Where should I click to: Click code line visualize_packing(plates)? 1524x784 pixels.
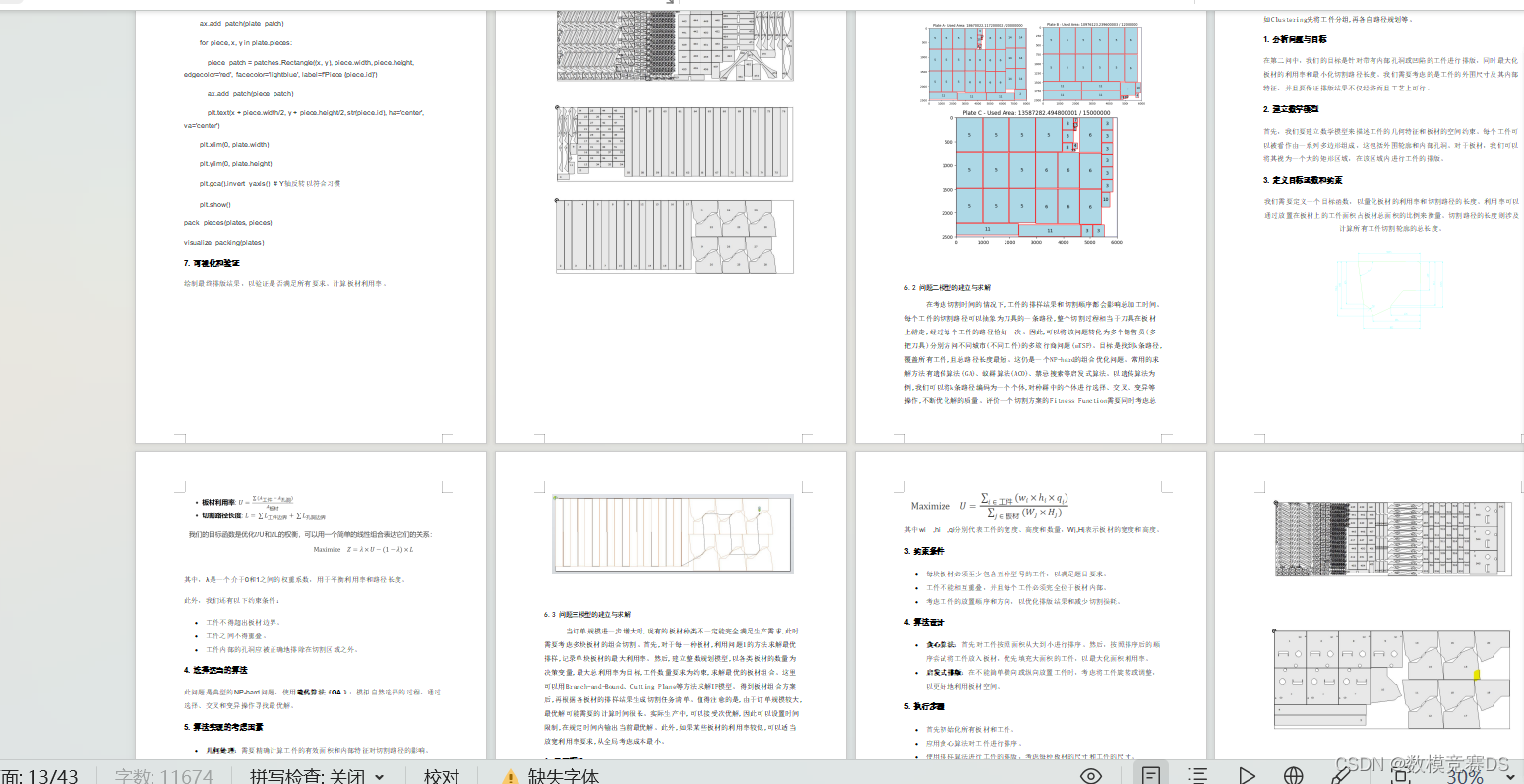coord(223,242)
